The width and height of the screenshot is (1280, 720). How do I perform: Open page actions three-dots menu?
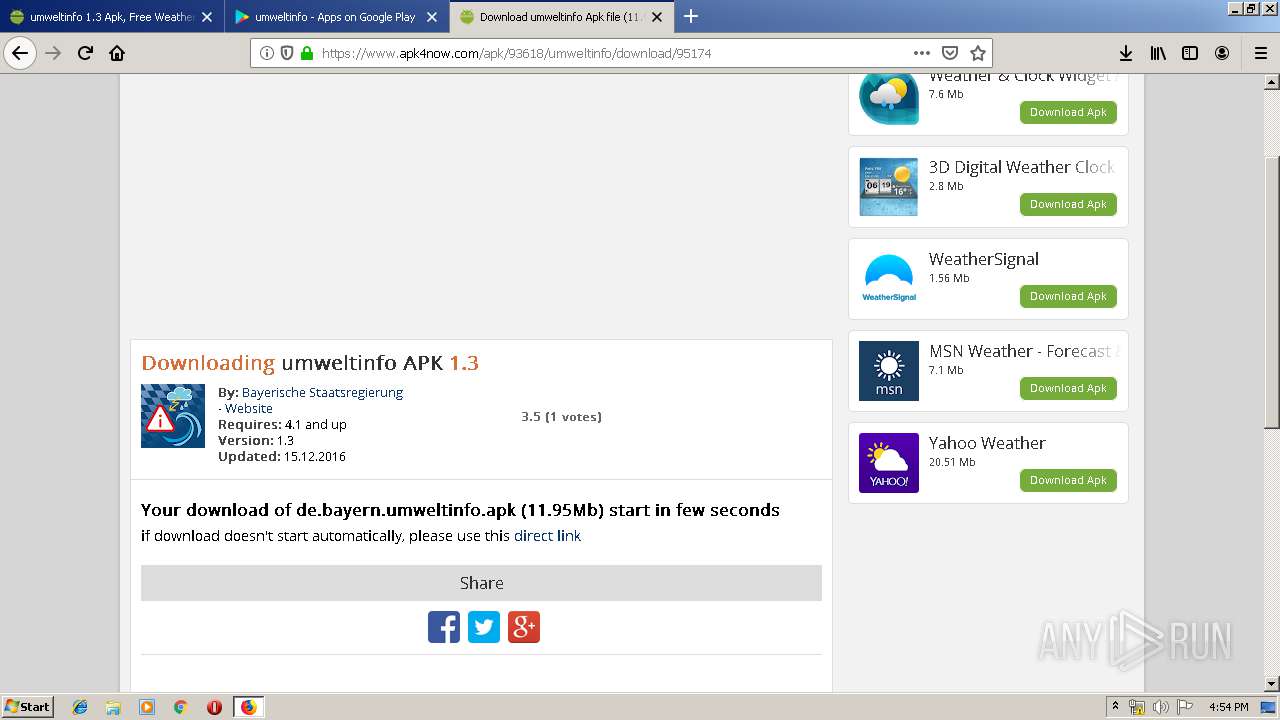click(x=922, y=53)
